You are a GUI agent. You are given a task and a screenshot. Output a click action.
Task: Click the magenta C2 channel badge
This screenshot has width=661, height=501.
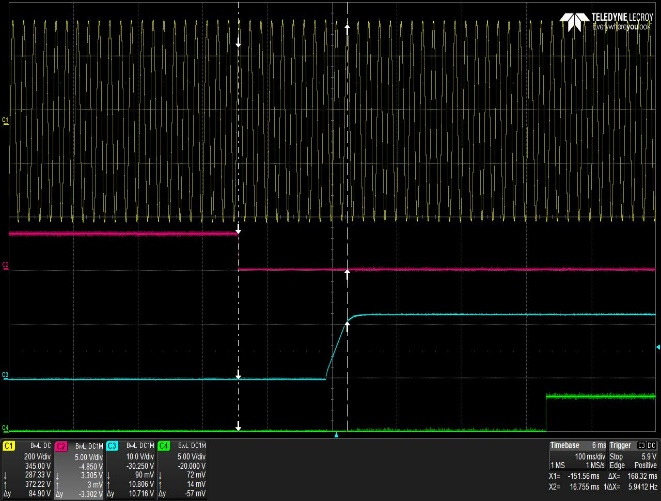pos(61,444)
